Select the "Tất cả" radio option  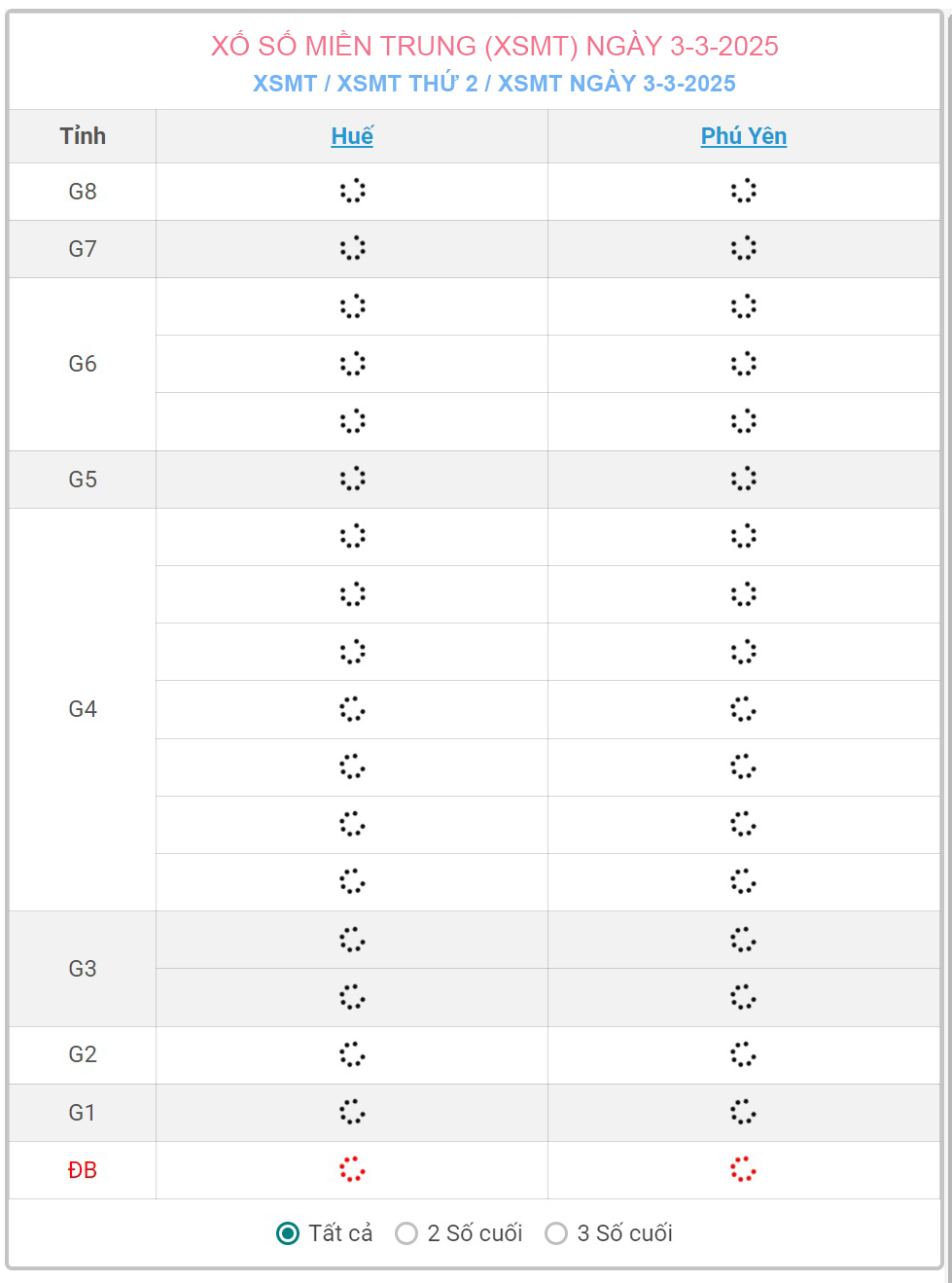click(x=288, y=1233)
